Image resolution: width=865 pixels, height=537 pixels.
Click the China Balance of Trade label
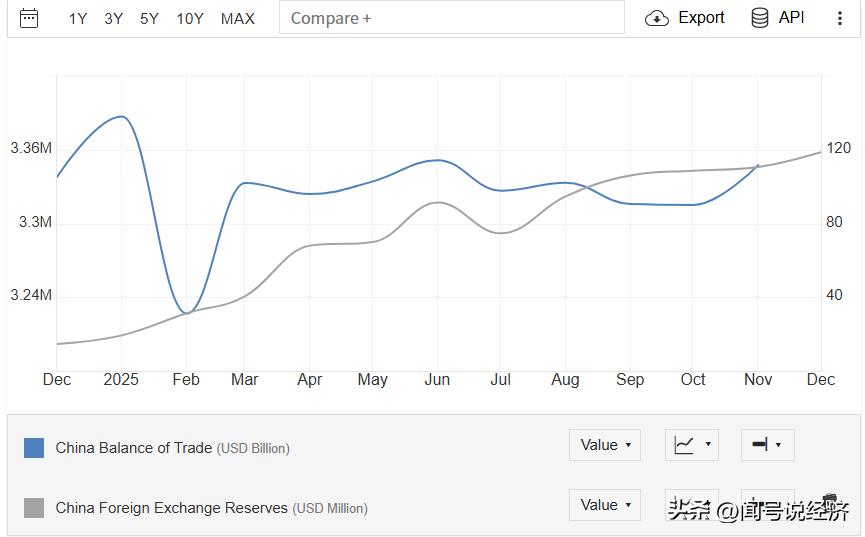tap(133, 448)
